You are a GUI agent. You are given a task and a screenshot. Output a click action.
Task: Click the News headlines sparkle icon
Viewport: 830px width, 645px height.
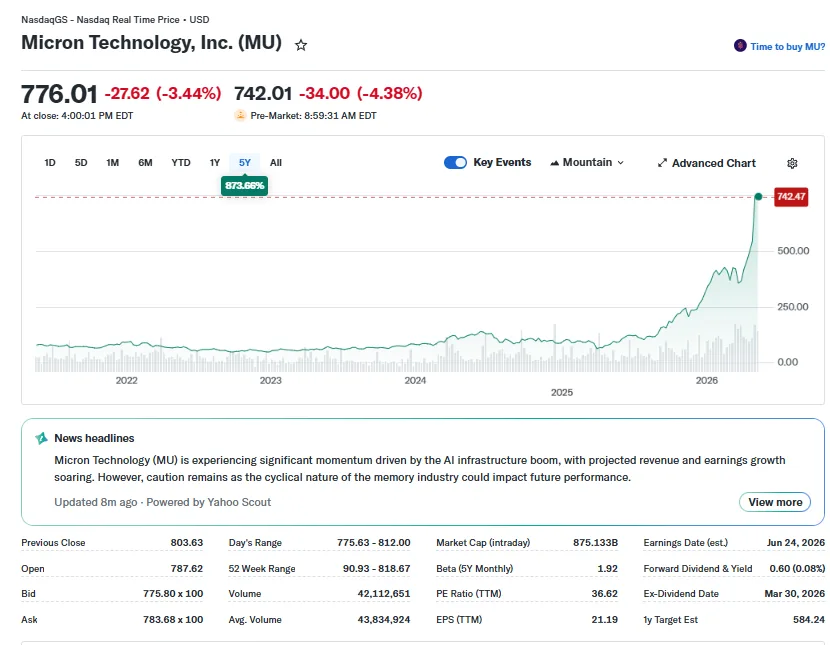tap(41, 438)
